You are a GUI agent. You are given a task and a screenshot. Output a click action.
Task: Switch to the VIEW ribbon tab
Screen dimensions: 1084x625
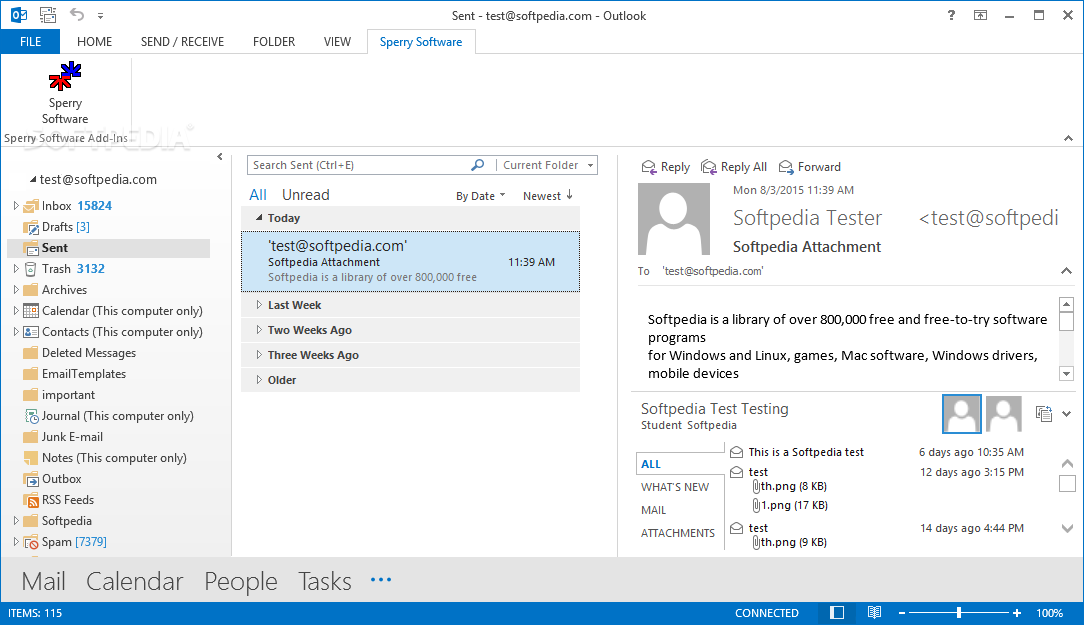coord(337,41)
